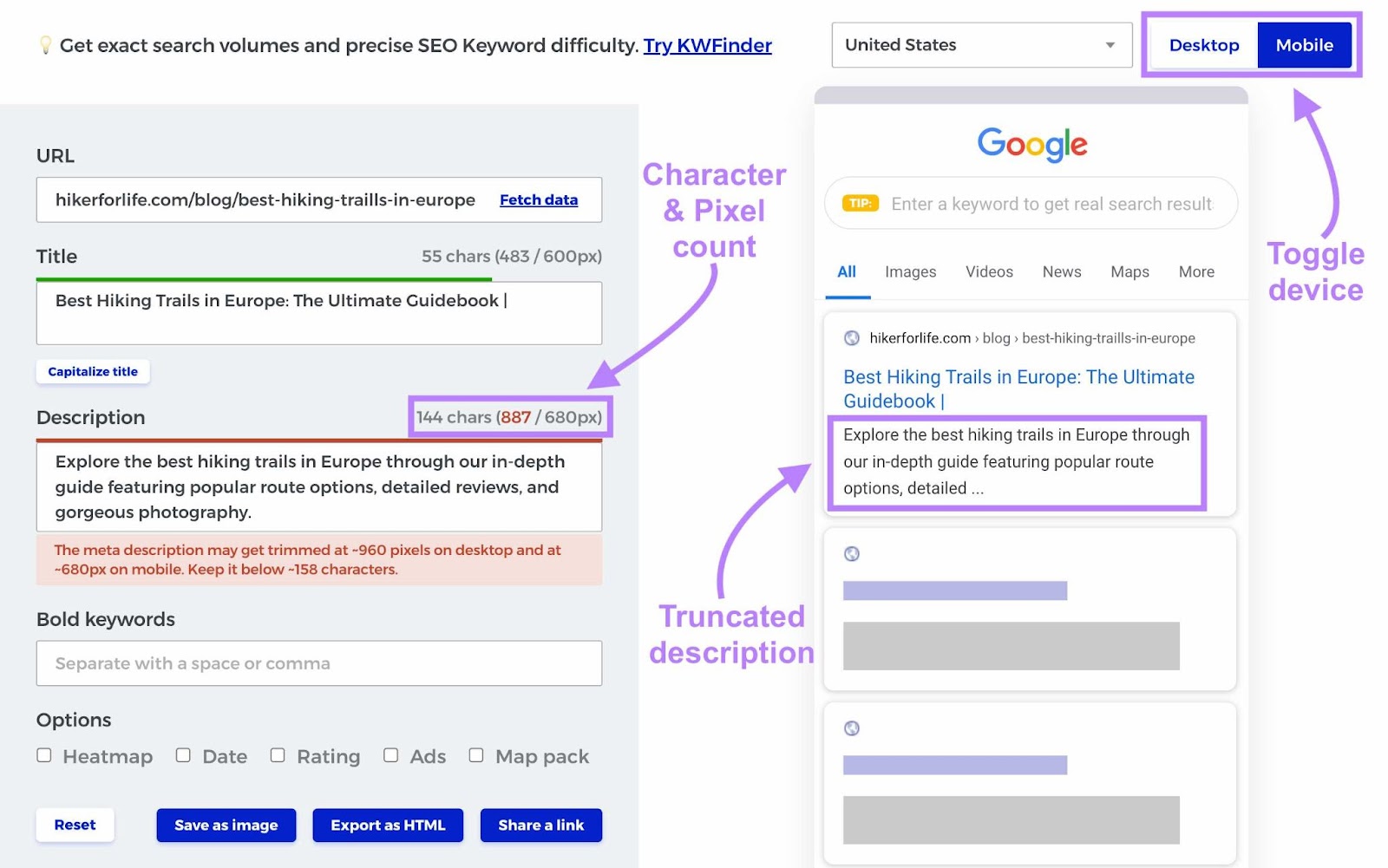Switch to the Images tab
The width and height of the screenshot is (1388, 868).
pyautogui.click(x=909, y=271)
